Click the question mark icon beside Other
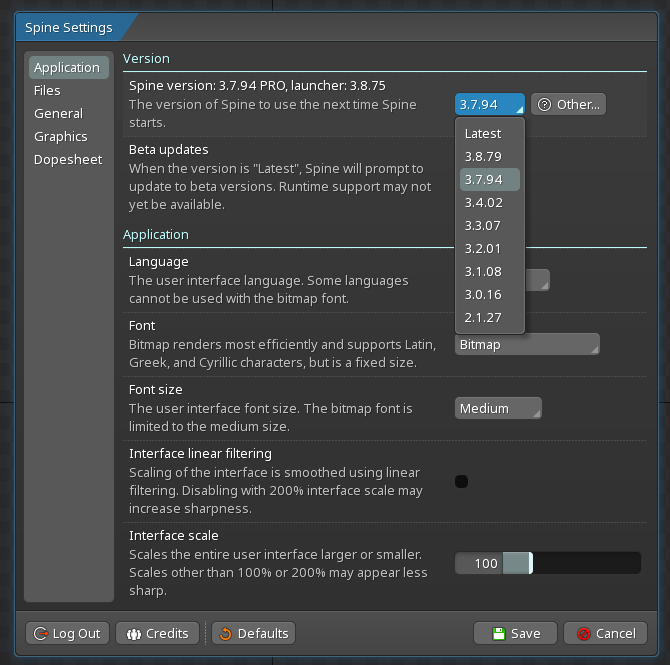The width and height of the screenshot is (670, 665). (x=544, y=105)
